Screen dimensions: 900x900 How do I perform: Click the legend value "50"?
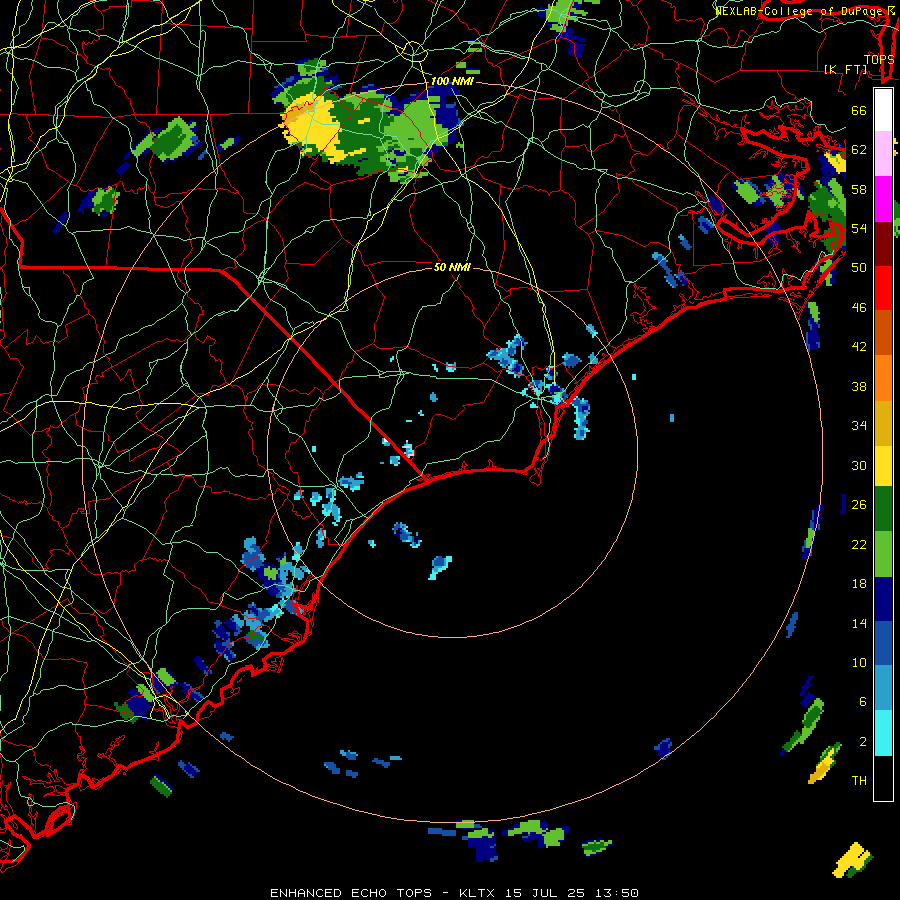(x=859, y=268)
